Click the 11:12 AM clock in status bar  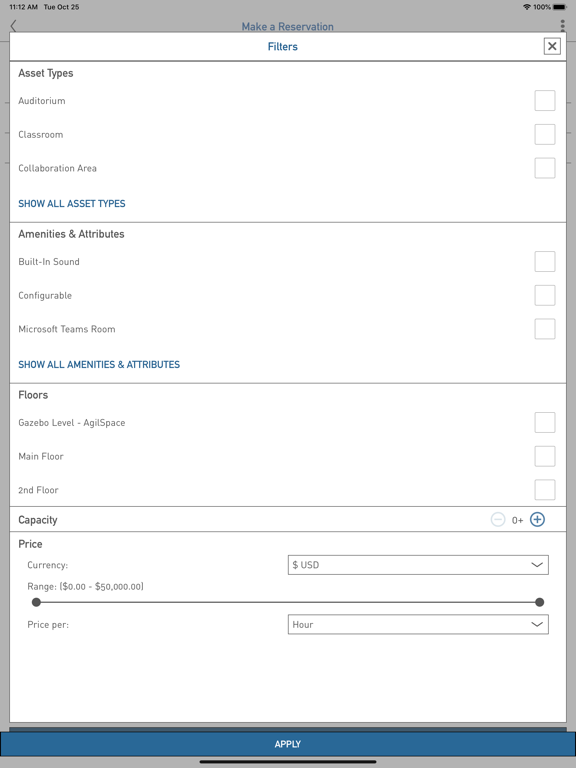click(x=24, y=7)
